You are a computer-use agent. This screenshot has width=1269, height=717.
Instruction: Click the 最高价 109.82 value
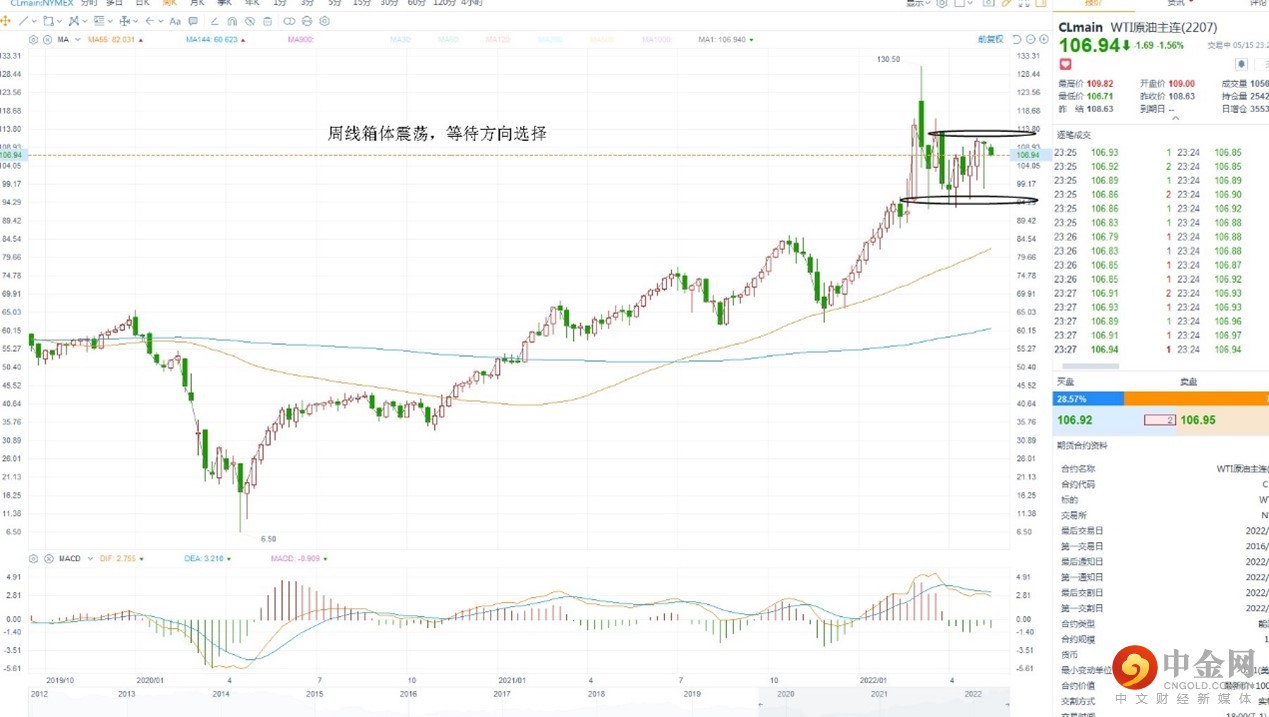click(x=1099, y=84)
